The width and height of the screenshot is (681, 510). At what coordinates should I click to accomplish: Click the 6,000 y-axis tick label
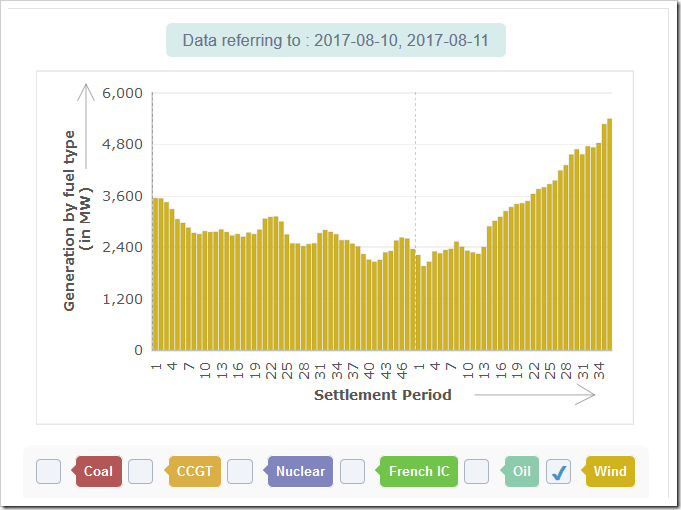pos(125,93)
